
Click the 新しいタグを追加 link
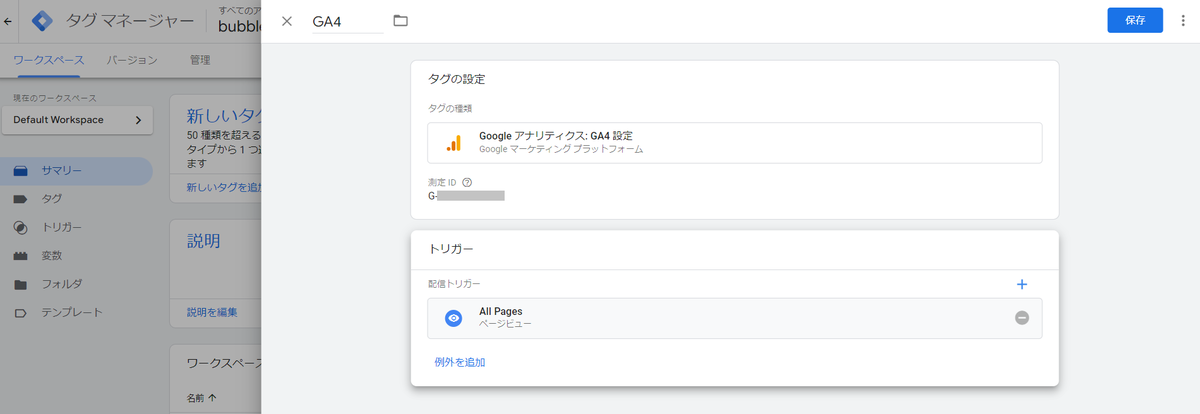[x=224, y=187]
